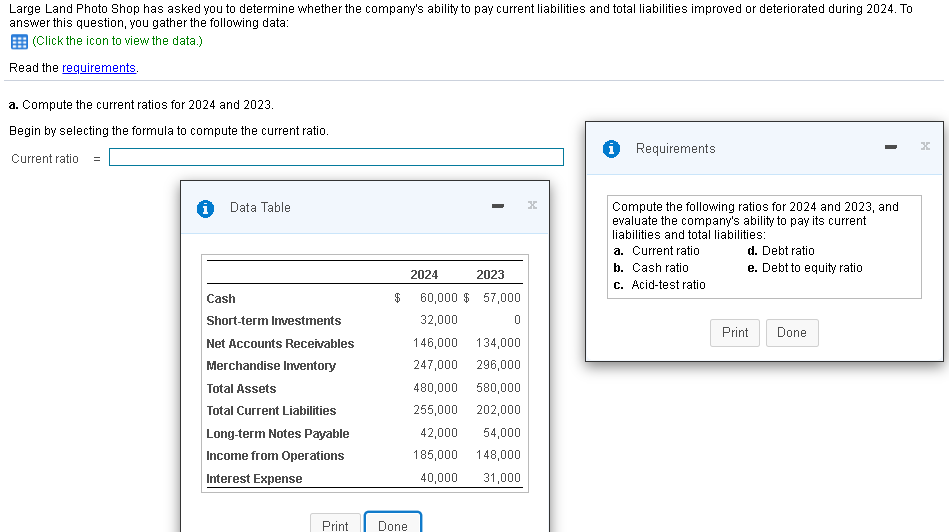Click requirement b. Cash ratio

pos(651,268)
